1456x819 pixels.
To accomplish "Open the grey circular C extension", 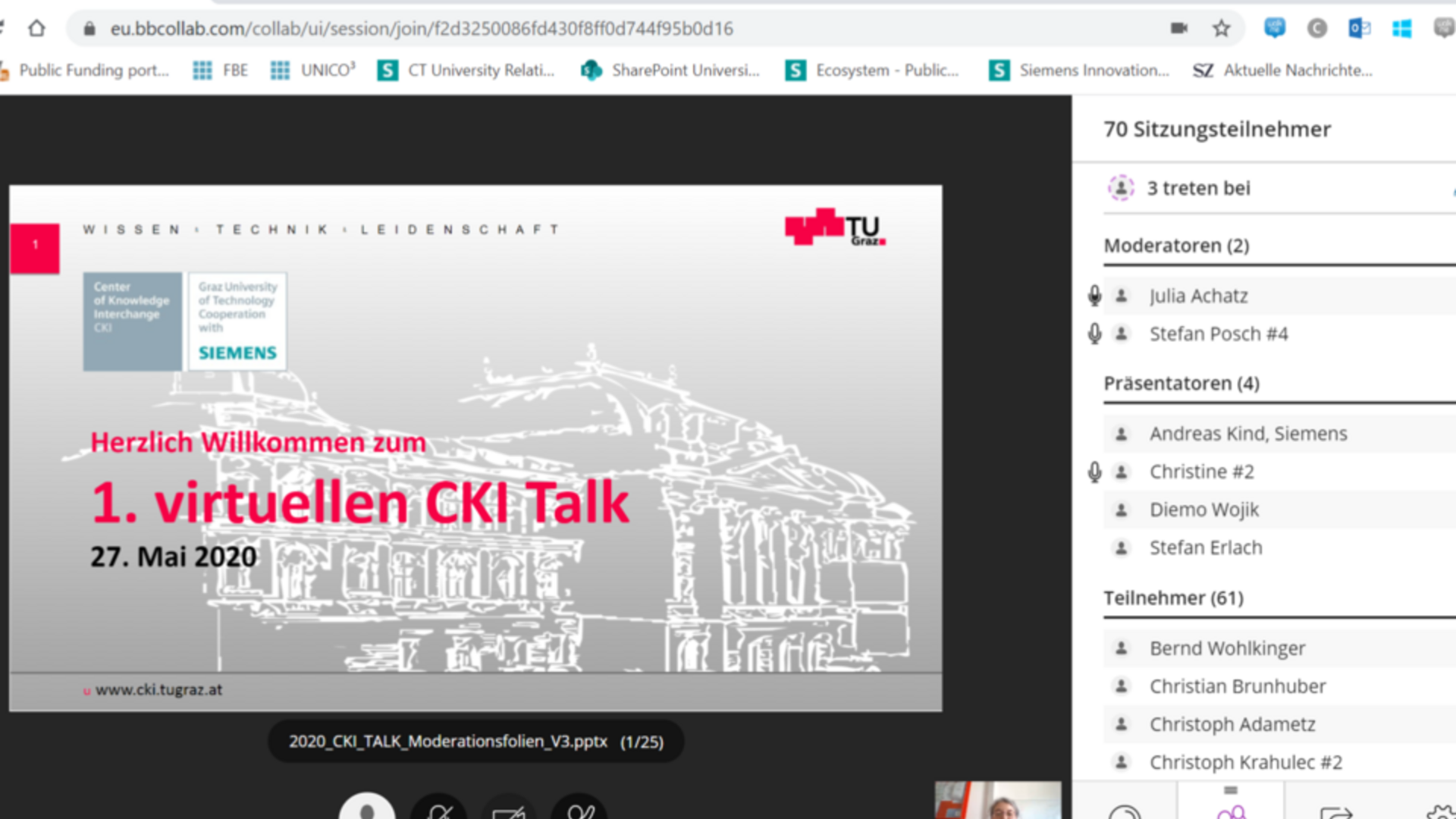I will (1317, 29).
